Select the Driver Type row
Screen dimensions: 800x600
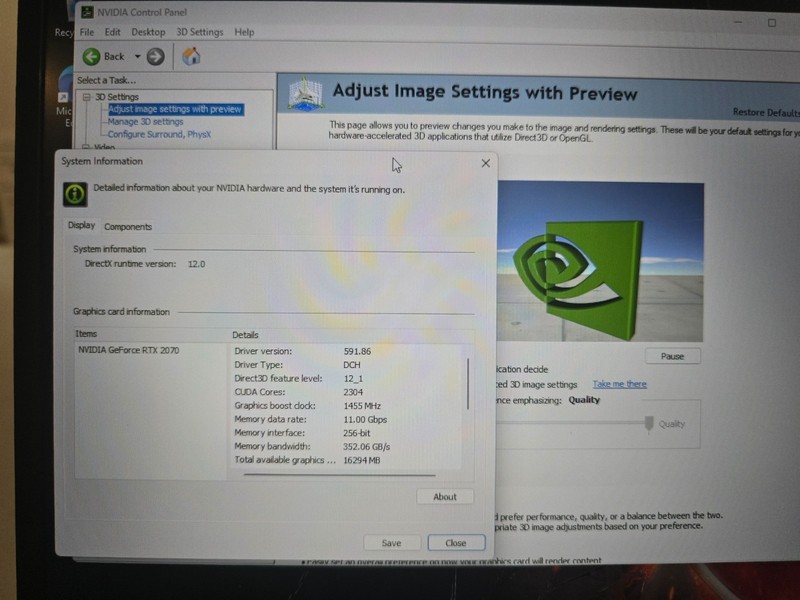pyautogui.click(x=347, y=365)
